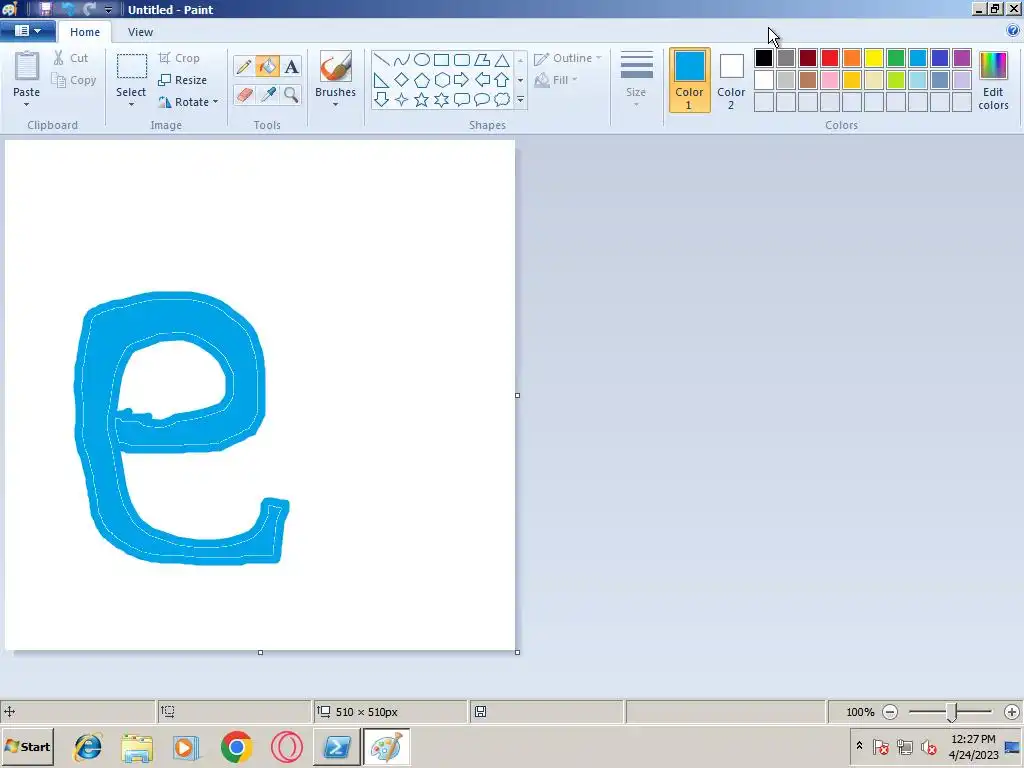Viewport: 1024px width, 768px height.
Task: Open the shape Fill dropdown
Action: pyautogui.click(x=556, y=80)
